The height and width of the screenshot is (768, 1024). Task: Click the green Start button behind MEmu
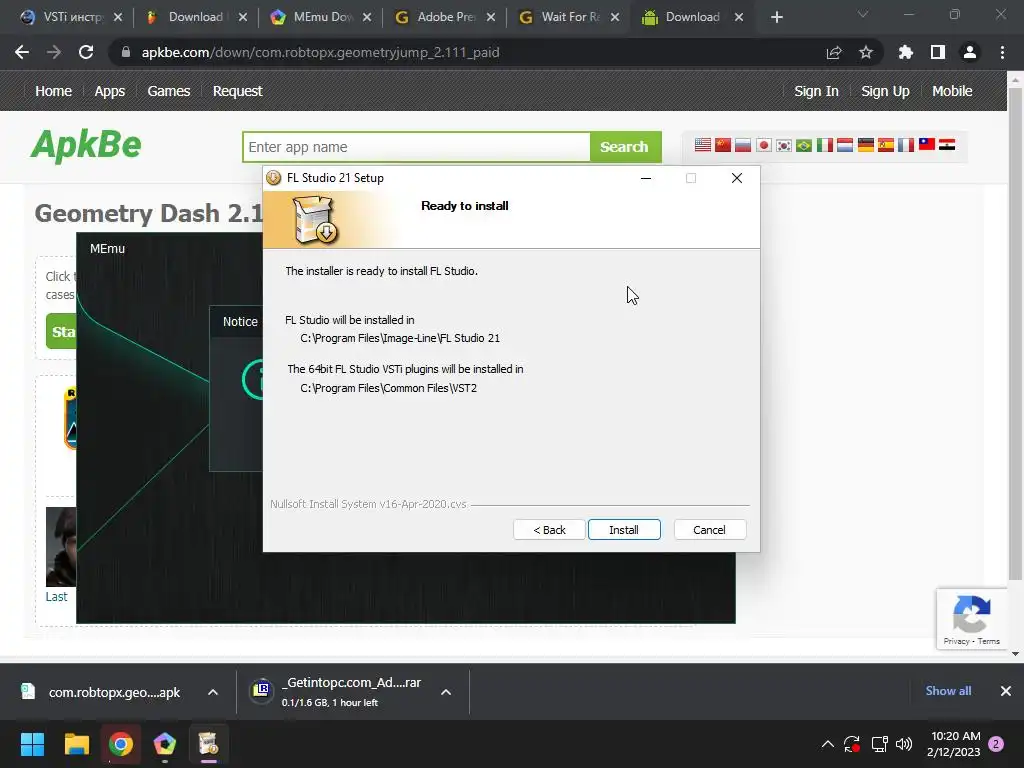click(x=61, y=331)
